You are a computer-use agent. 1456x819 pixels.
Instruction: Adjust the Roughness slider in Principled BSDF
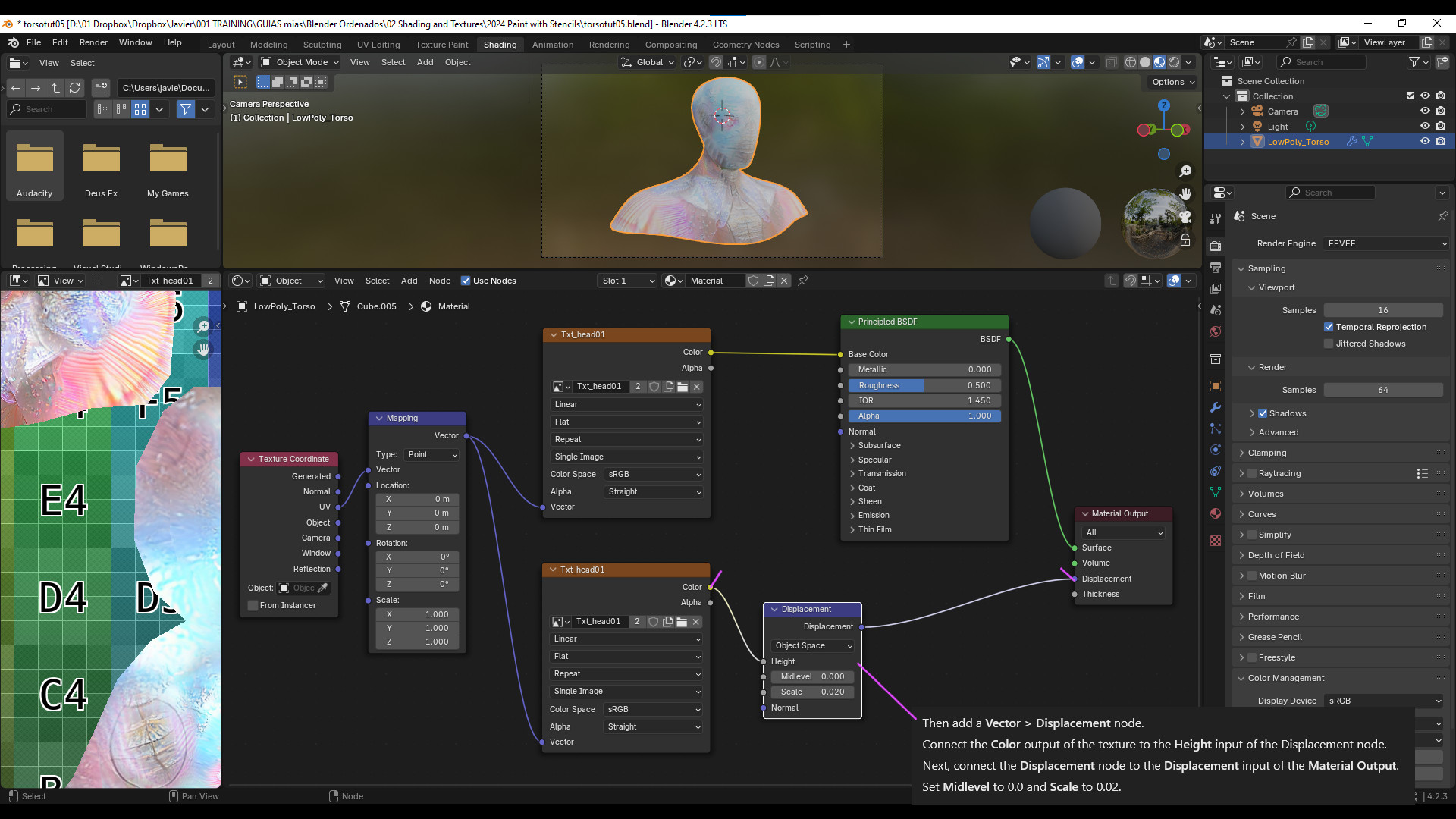tap(924, 385)
